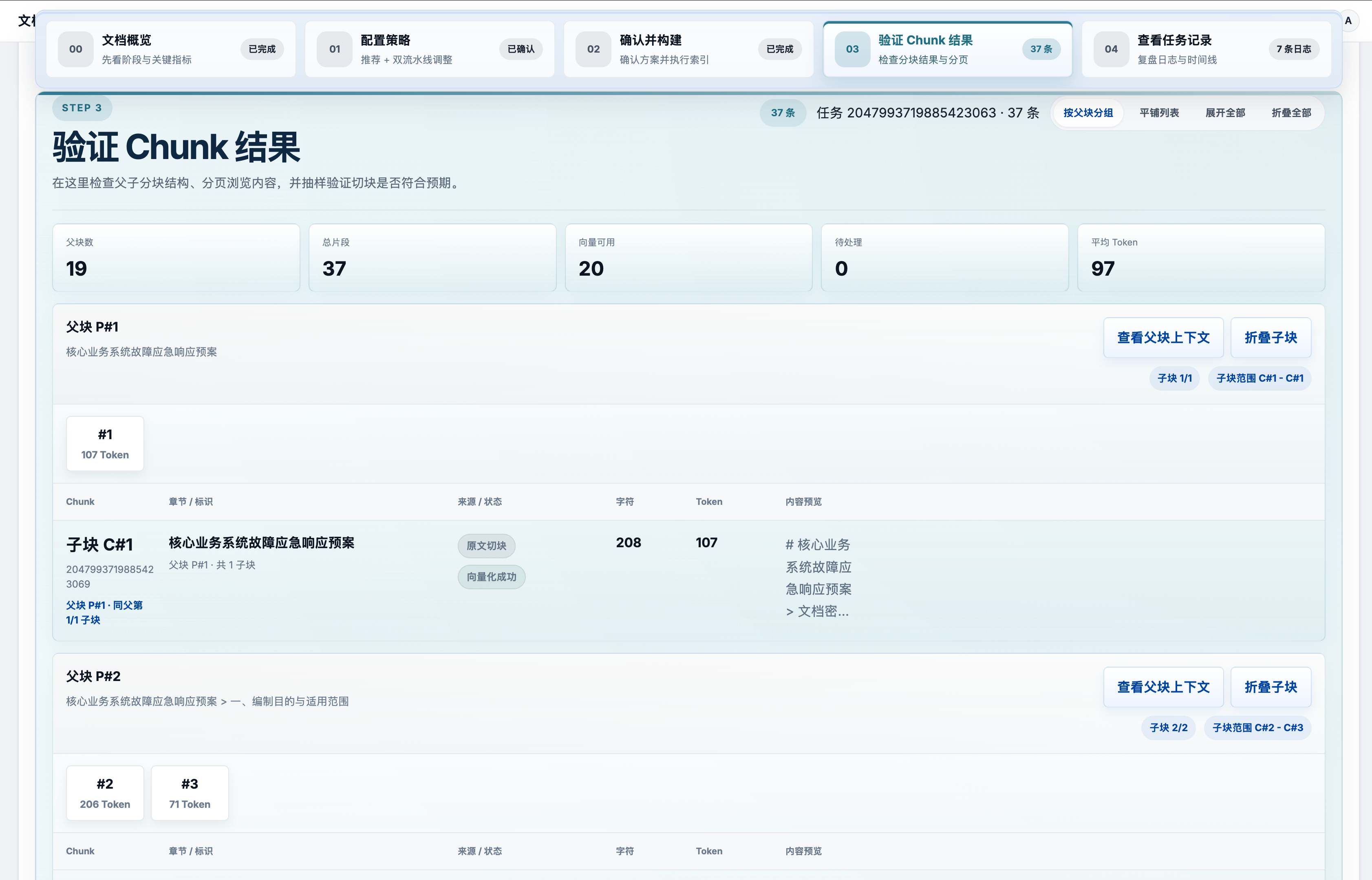Click 展开全部 to expand all blocks
Screen dimensions: 1372x880
point(1224,113)
